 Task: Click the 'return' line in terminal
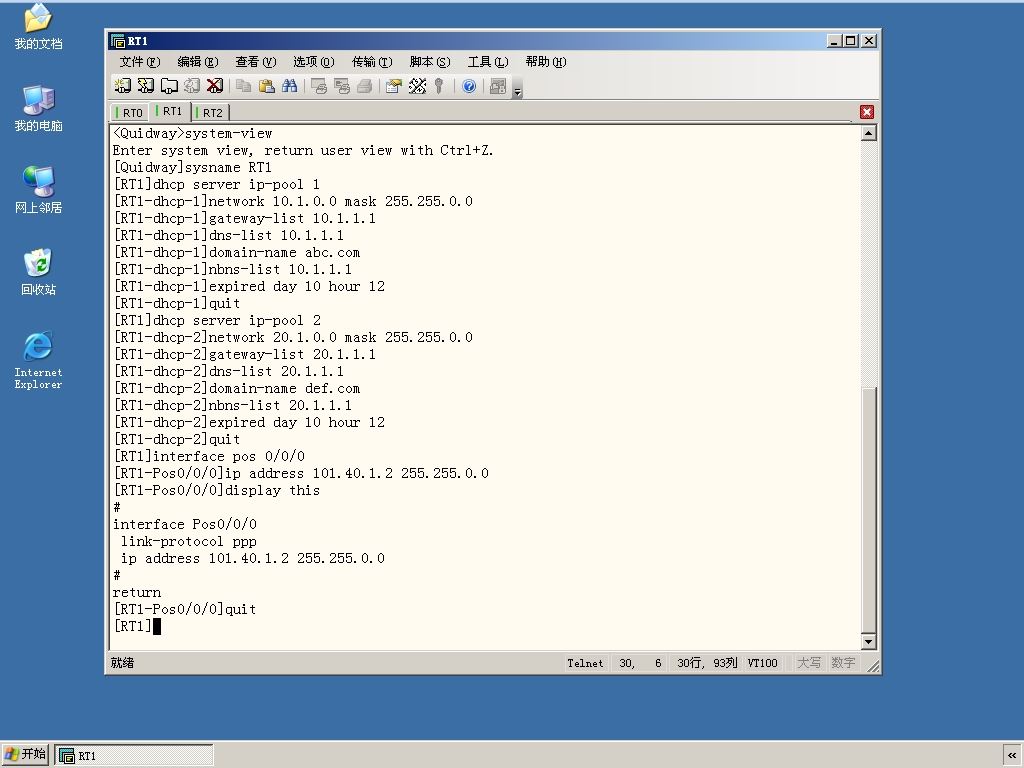[136, 592]
